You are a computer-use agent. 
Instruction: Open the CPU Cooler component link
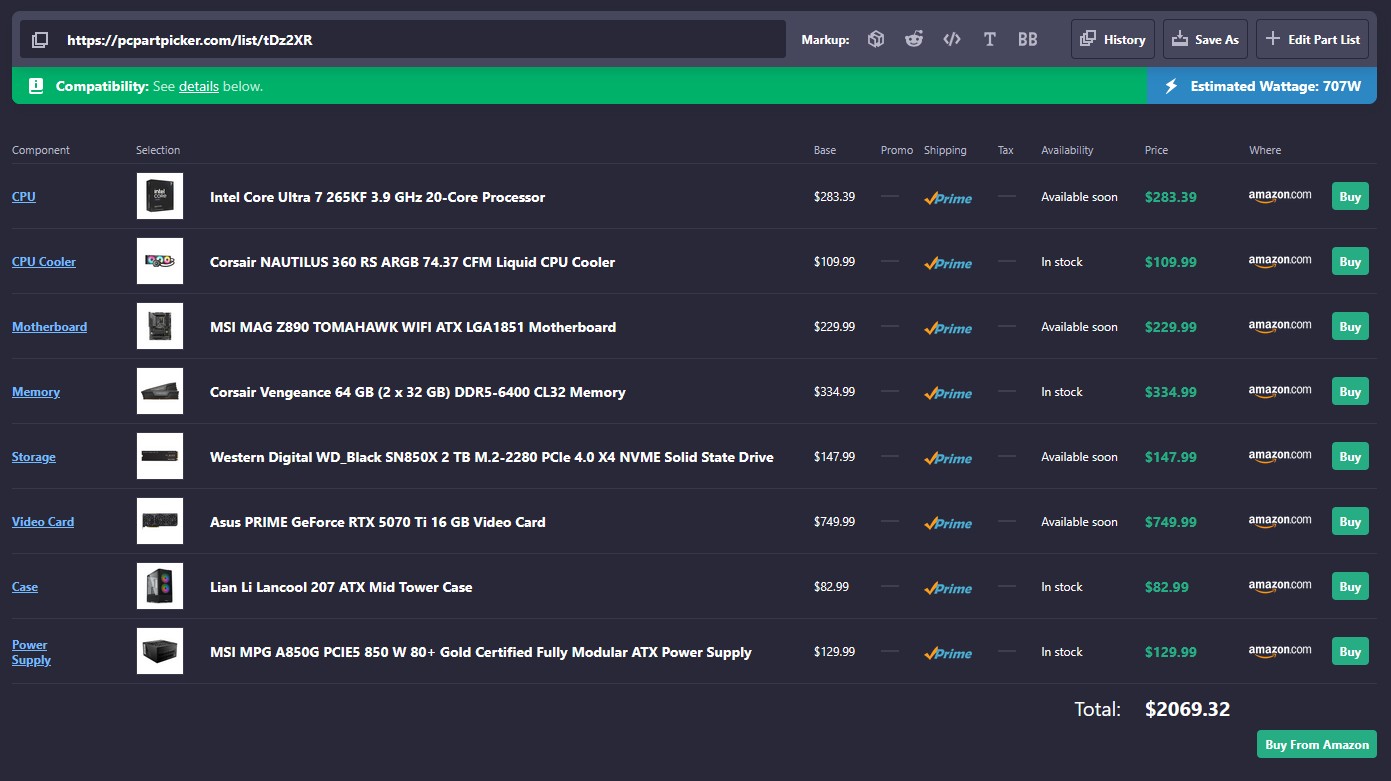[x=44, y=262]
